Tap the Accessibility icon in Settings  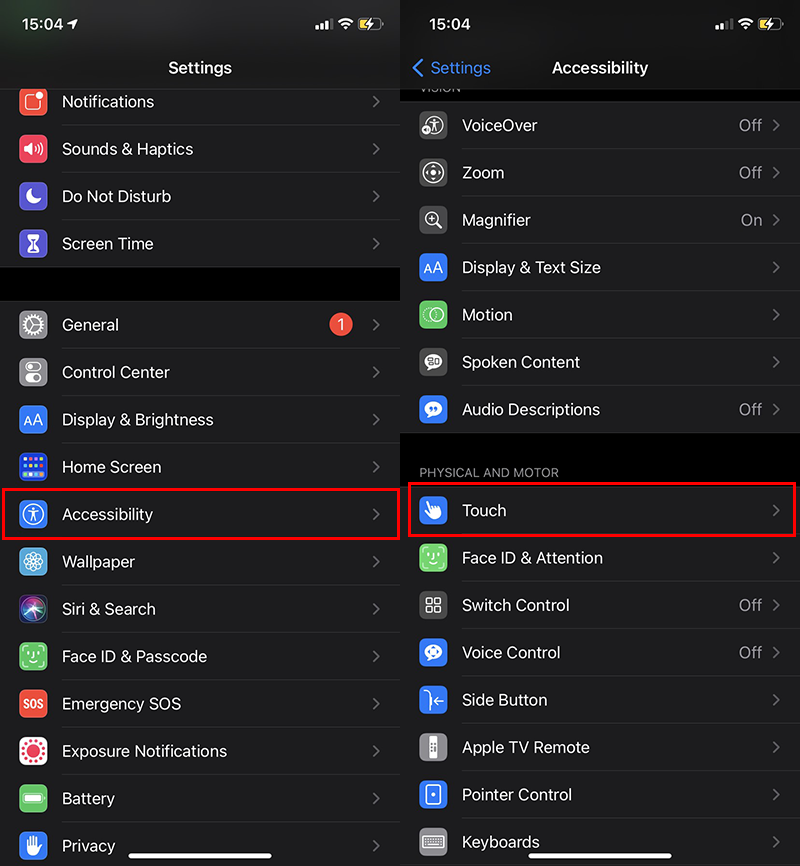click(33, 514)
